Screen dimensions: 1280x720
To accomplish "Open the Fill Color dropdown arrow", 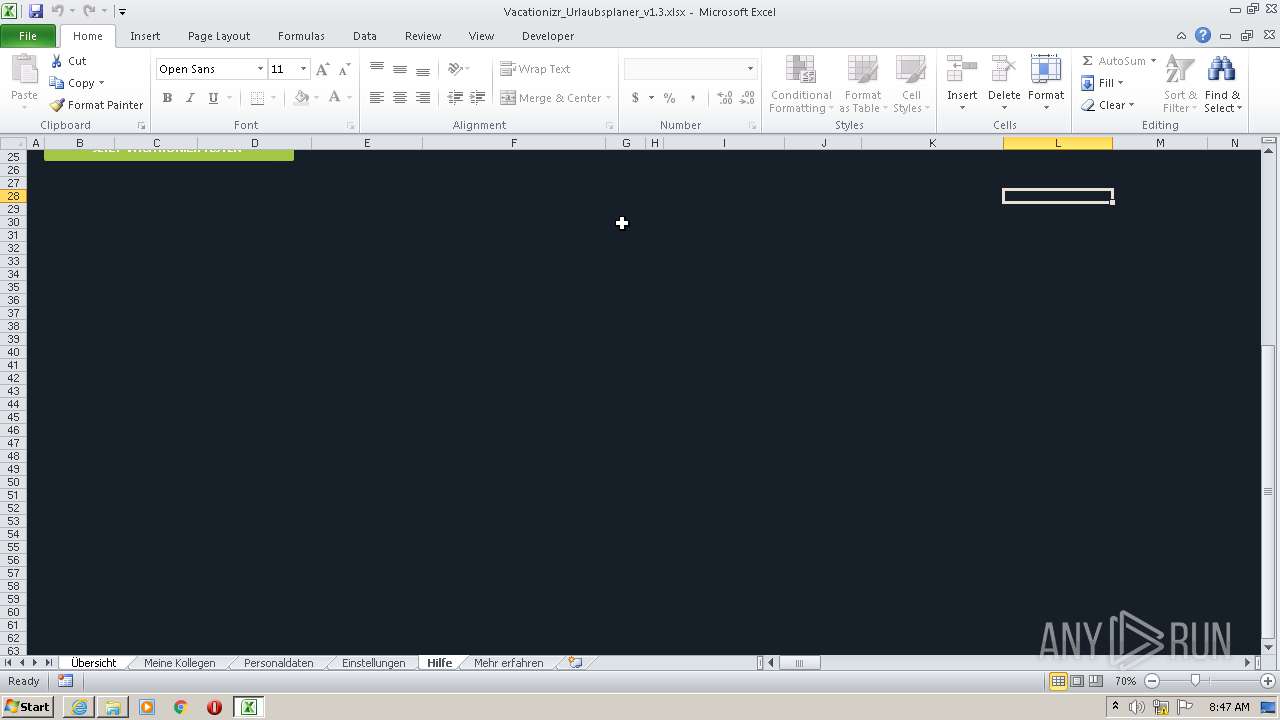I will (x=316, y=98).
